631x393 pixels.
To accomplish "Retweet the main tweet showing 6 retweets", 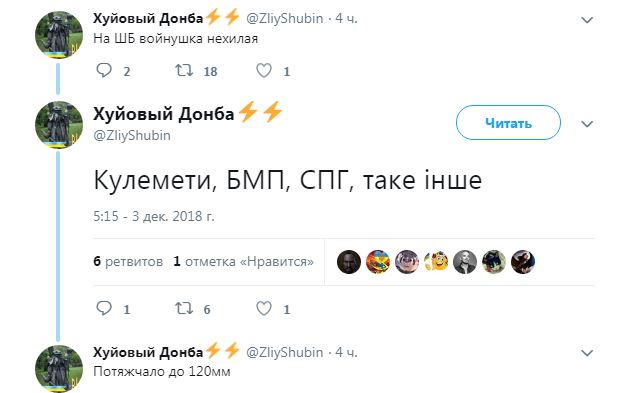I will (x=184, y=309).
